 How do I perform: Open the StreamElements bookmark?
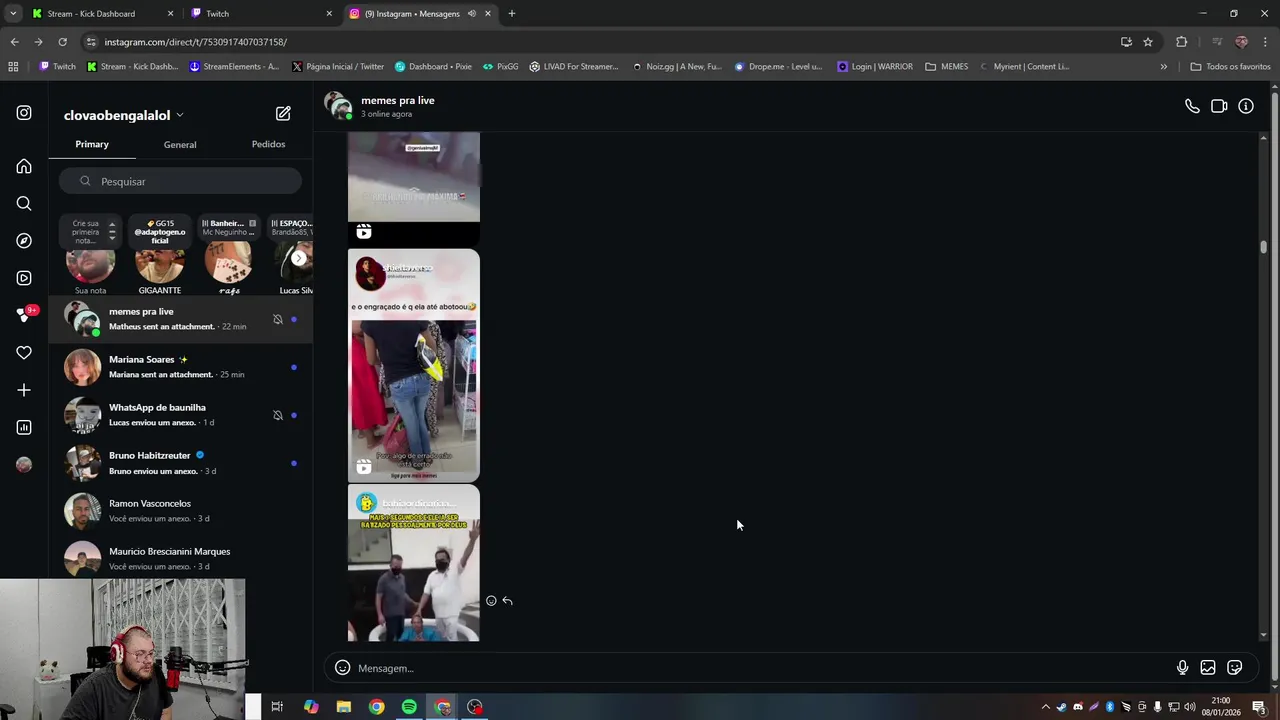coord(234,67)
